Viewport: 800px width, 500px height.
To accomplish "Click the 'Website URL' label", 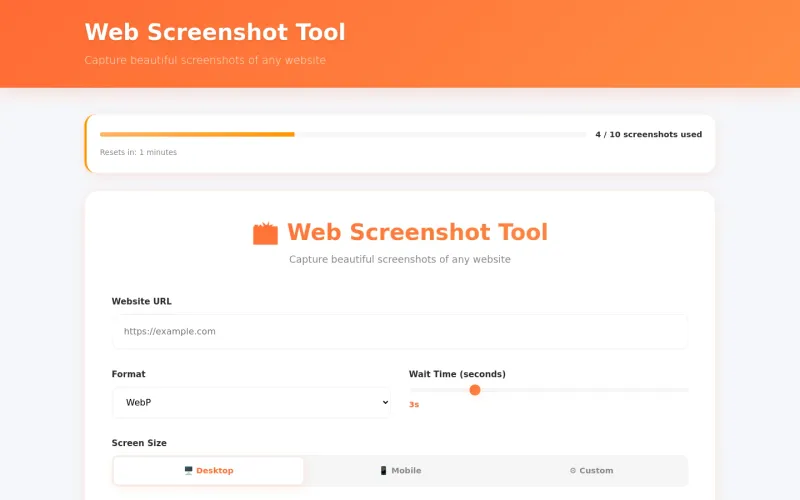I will (141, 301).
